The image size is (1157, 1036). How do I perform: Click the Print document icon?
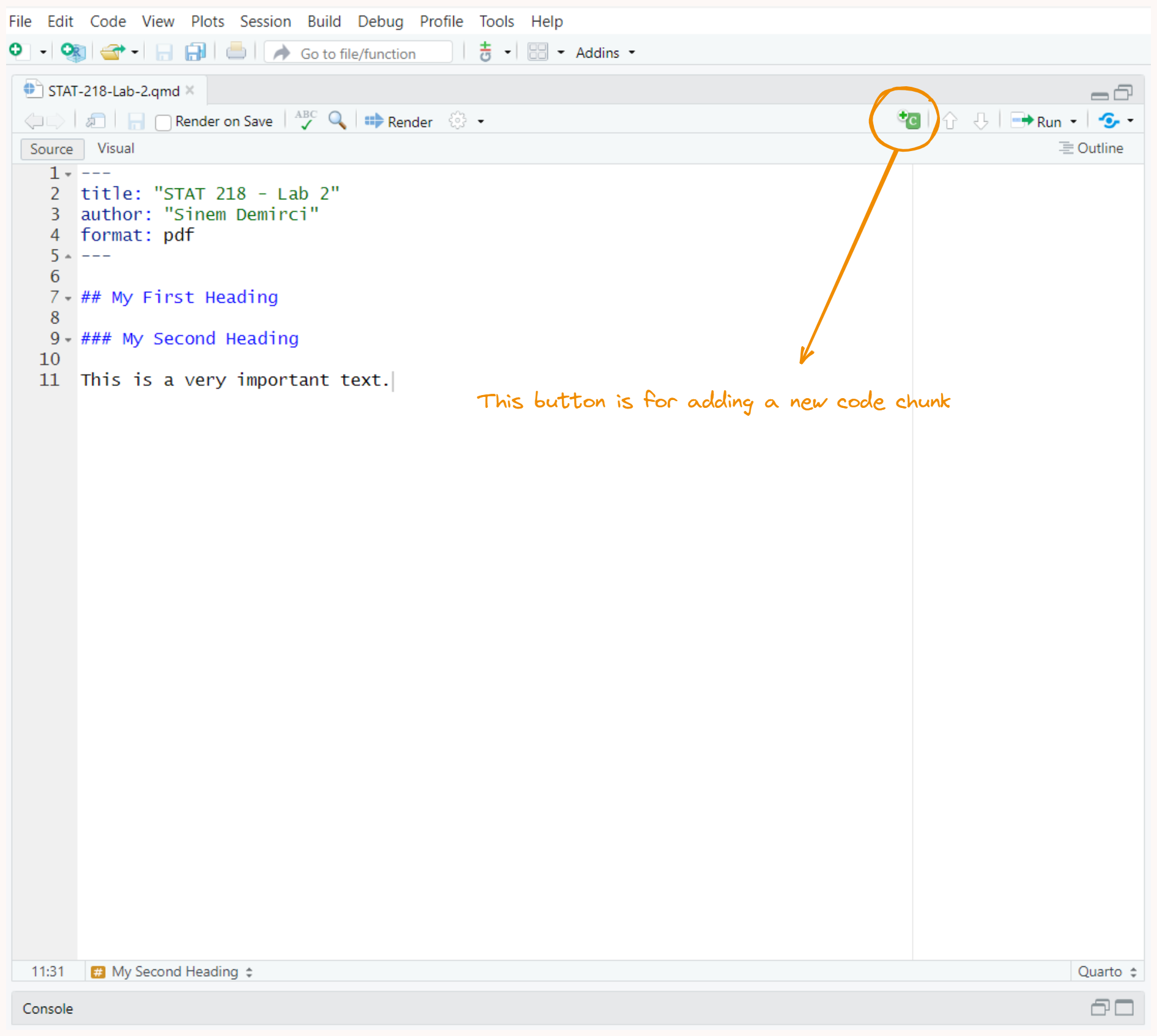235,53
